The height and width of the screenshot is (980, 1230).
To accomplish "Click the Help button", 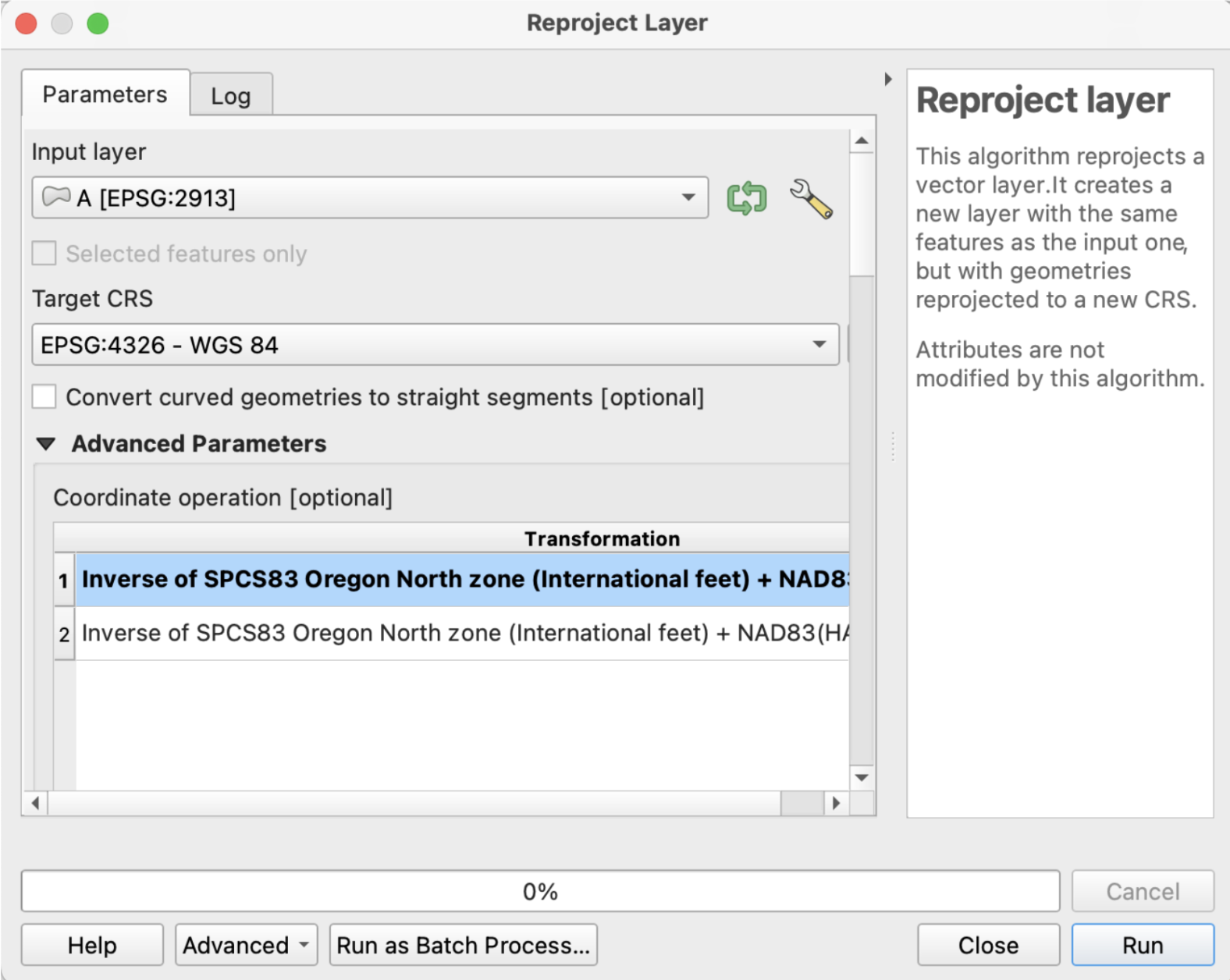I will click(x=92, y=945).
